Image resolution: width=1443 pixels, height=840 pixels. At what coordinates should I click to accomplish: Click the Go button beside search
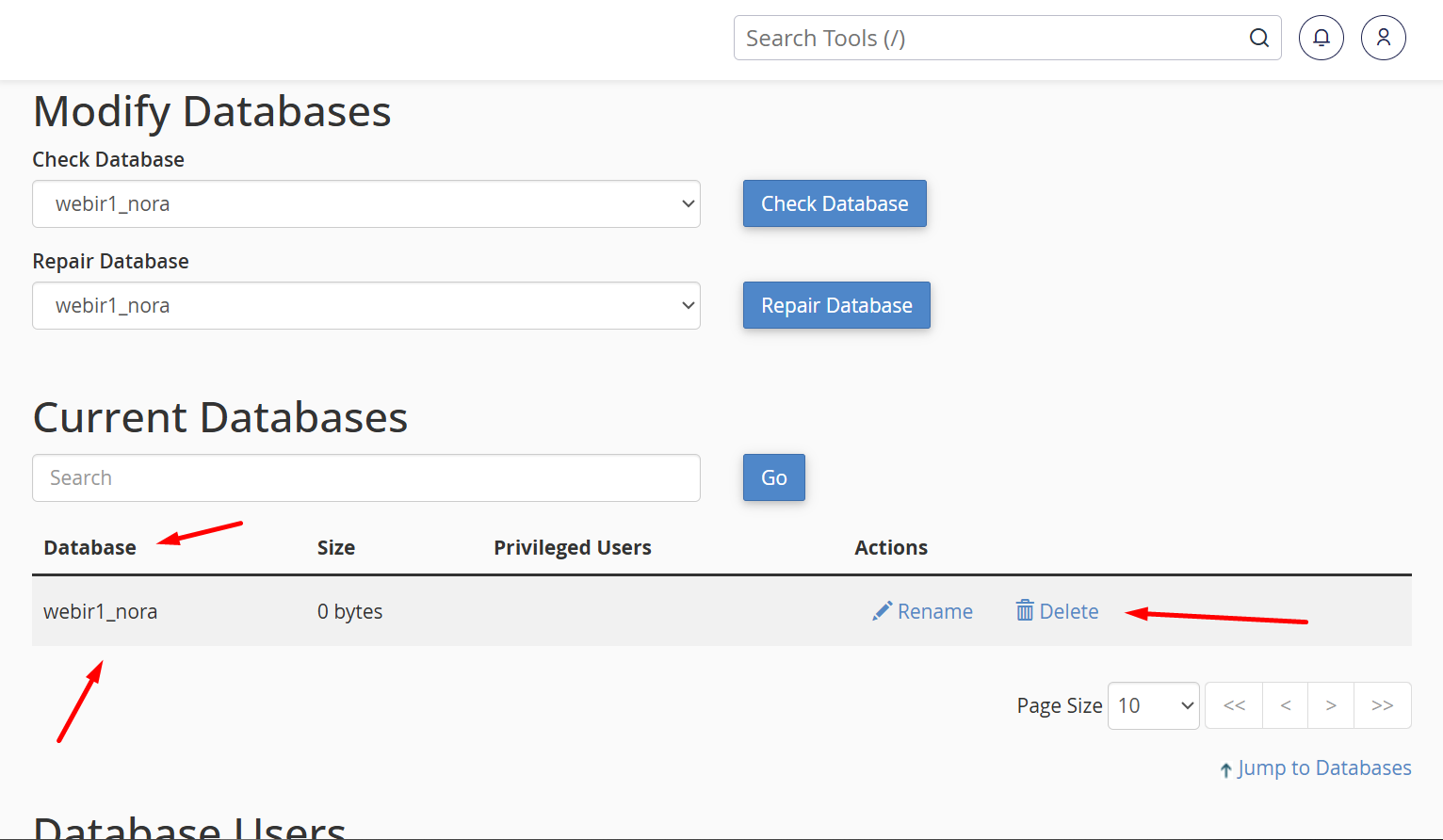773,477
